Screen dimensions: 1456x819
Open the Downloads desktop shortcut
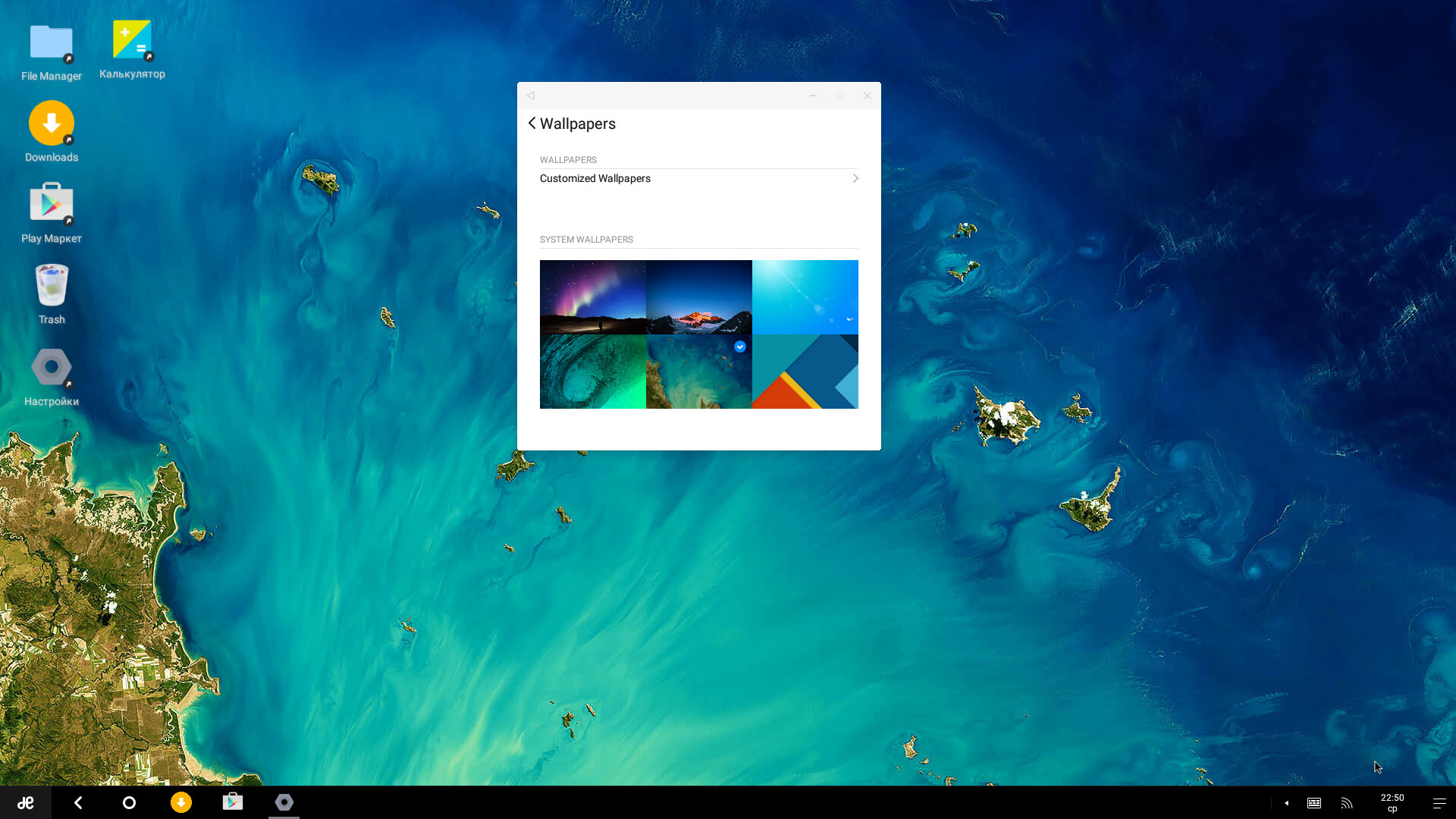(52, 132)
